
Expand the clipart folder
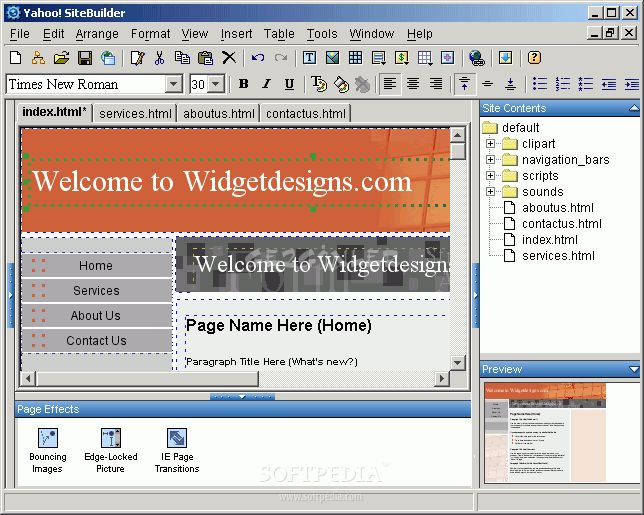(x=490, y=143)
